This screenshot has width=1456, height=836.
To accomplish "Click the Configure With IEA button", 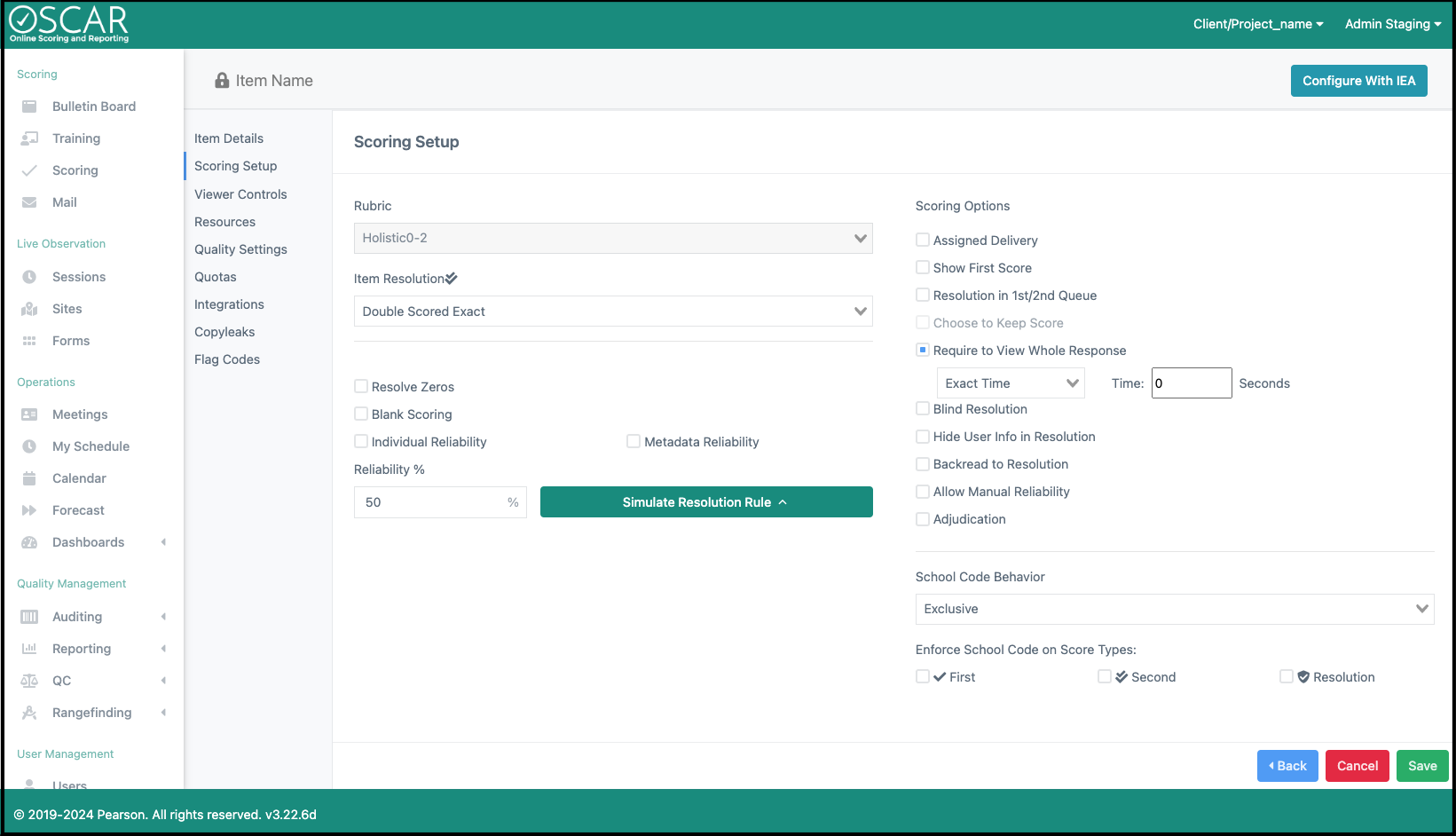I will click(x=1358, y=81).
